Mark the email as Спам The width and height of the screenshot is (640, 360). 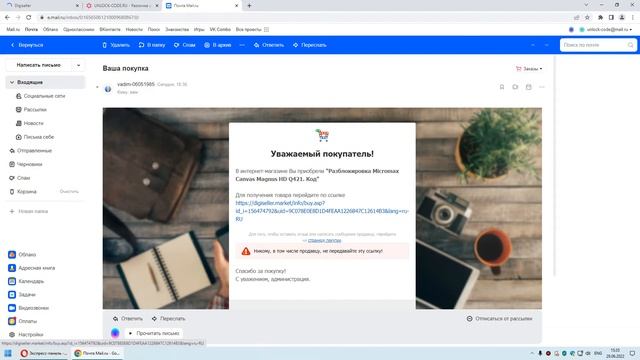point(185,45)
